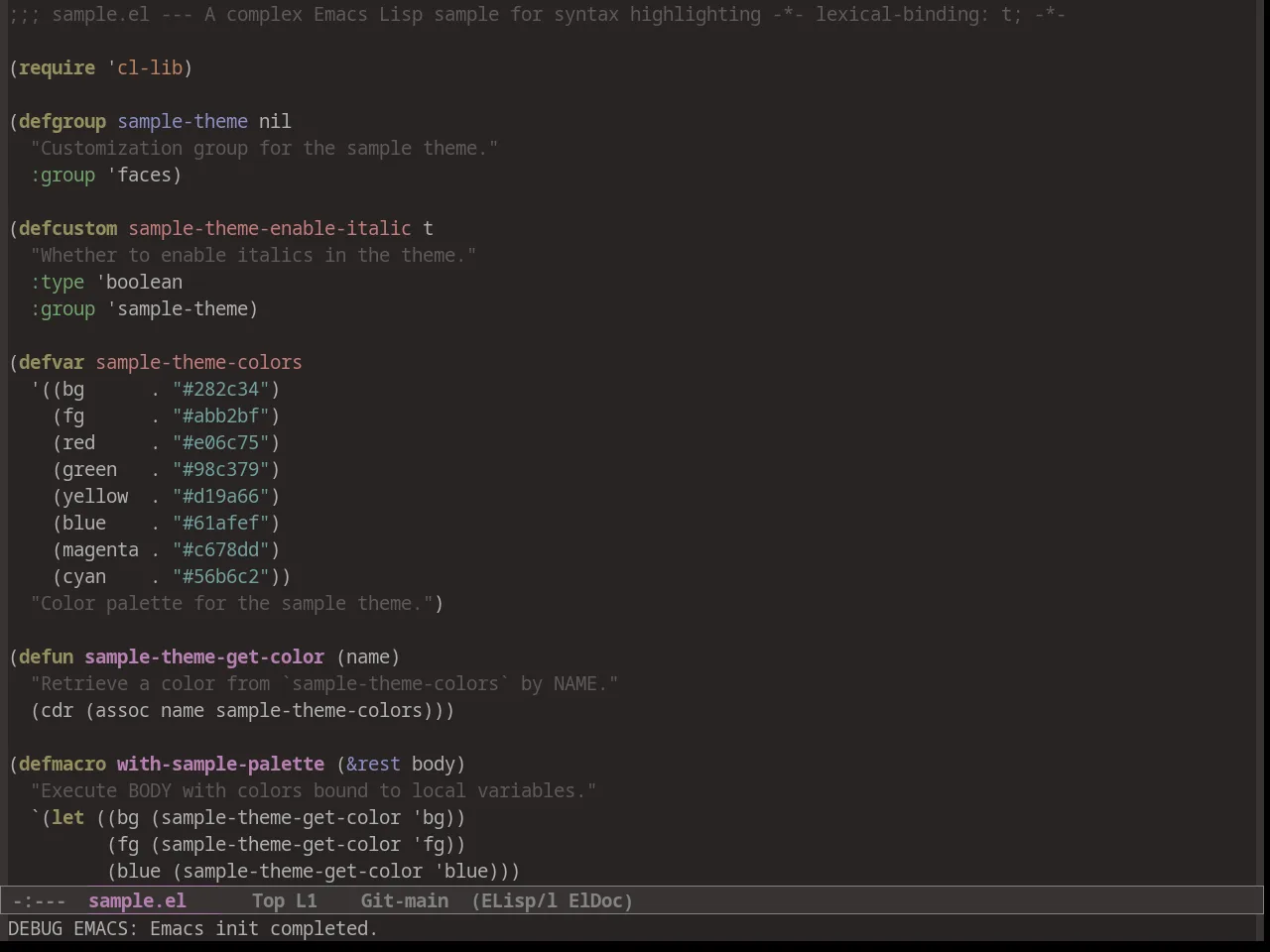Click the defgroup keyword
Screen dimensions: 1270x952
[x=63, y=121]
